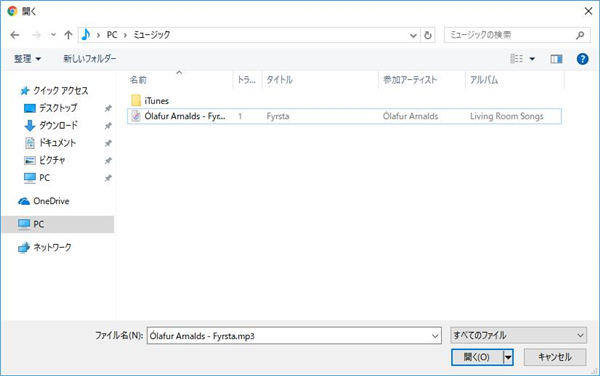The width and height of the screenshot is (600, 376).
Task: Open the 整理 menu
Action: tap(27, 59)
